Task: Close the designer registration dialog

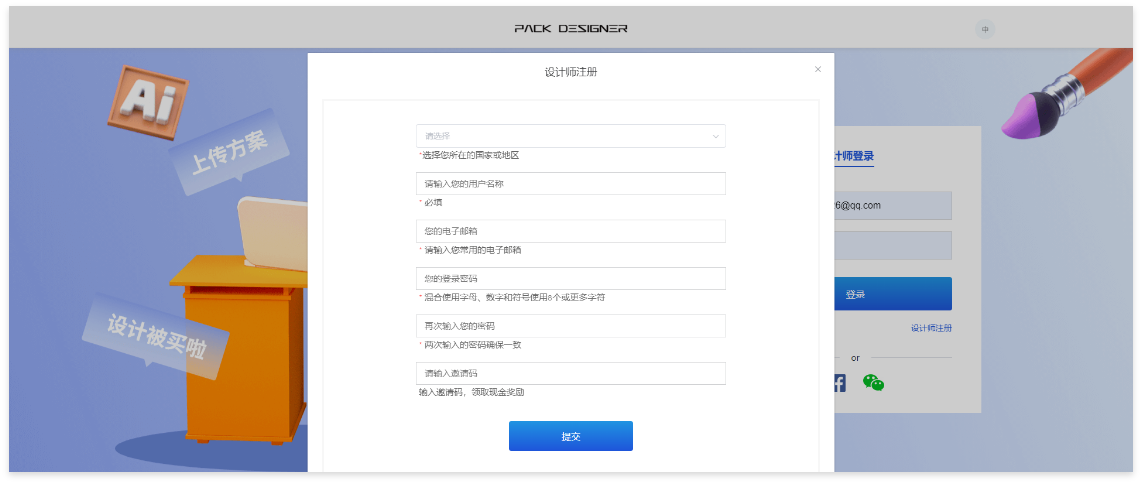Action: point(818,69)
